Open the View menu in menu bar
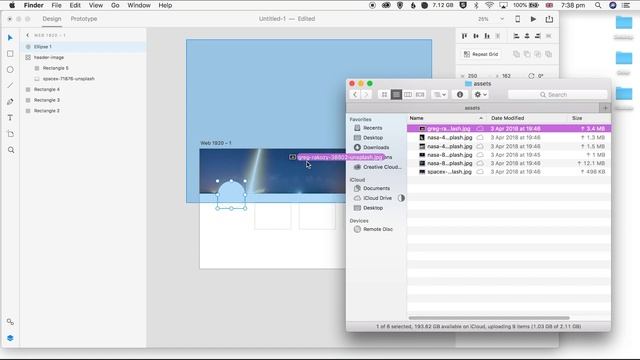 click(x=96, y=5)
